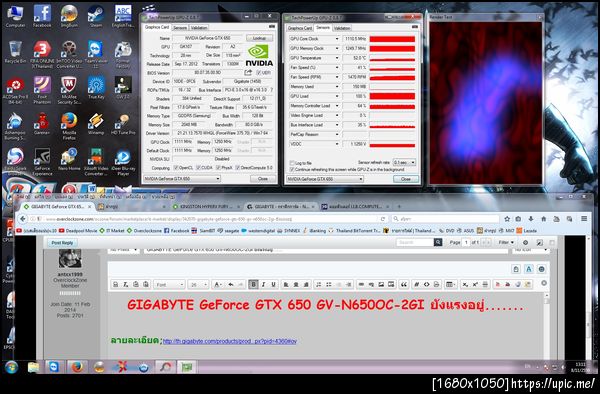Open the Firefox hamburger menu
Image resolution: width=600 pixels, height=394 pixels.
point(584,219)
